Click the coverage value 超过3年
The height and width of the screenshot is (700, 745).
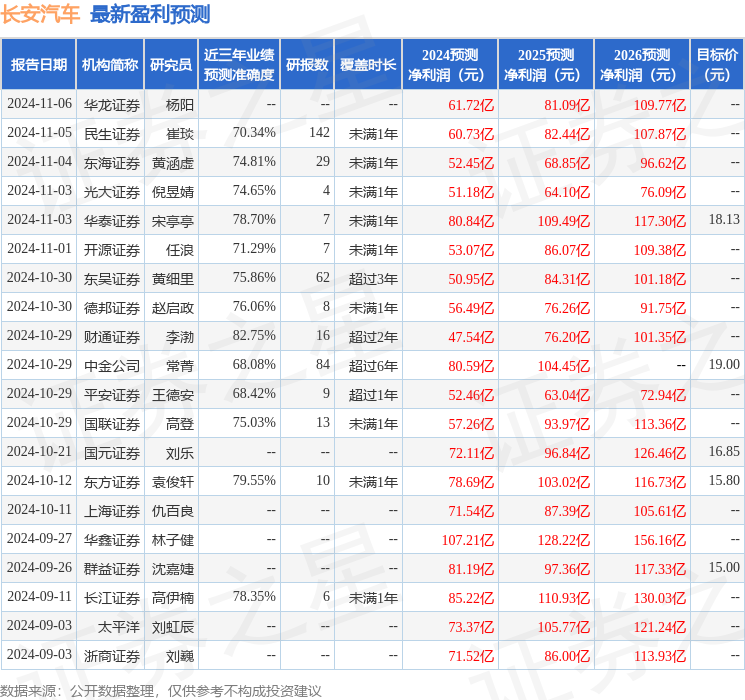click(x=373, y=279)
